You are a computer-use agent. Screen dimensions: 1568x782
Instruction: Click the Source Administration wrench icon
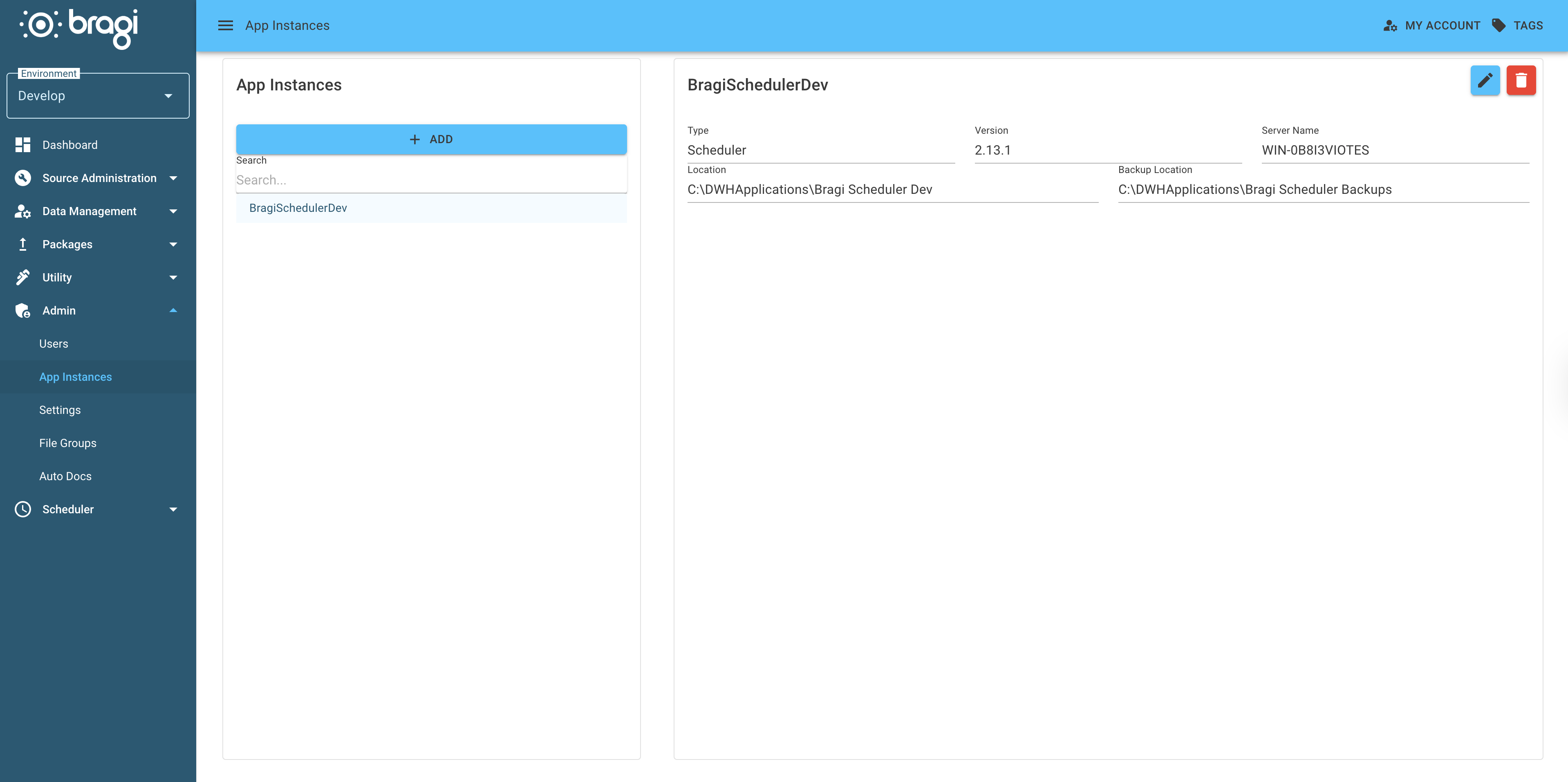[22, 178]
